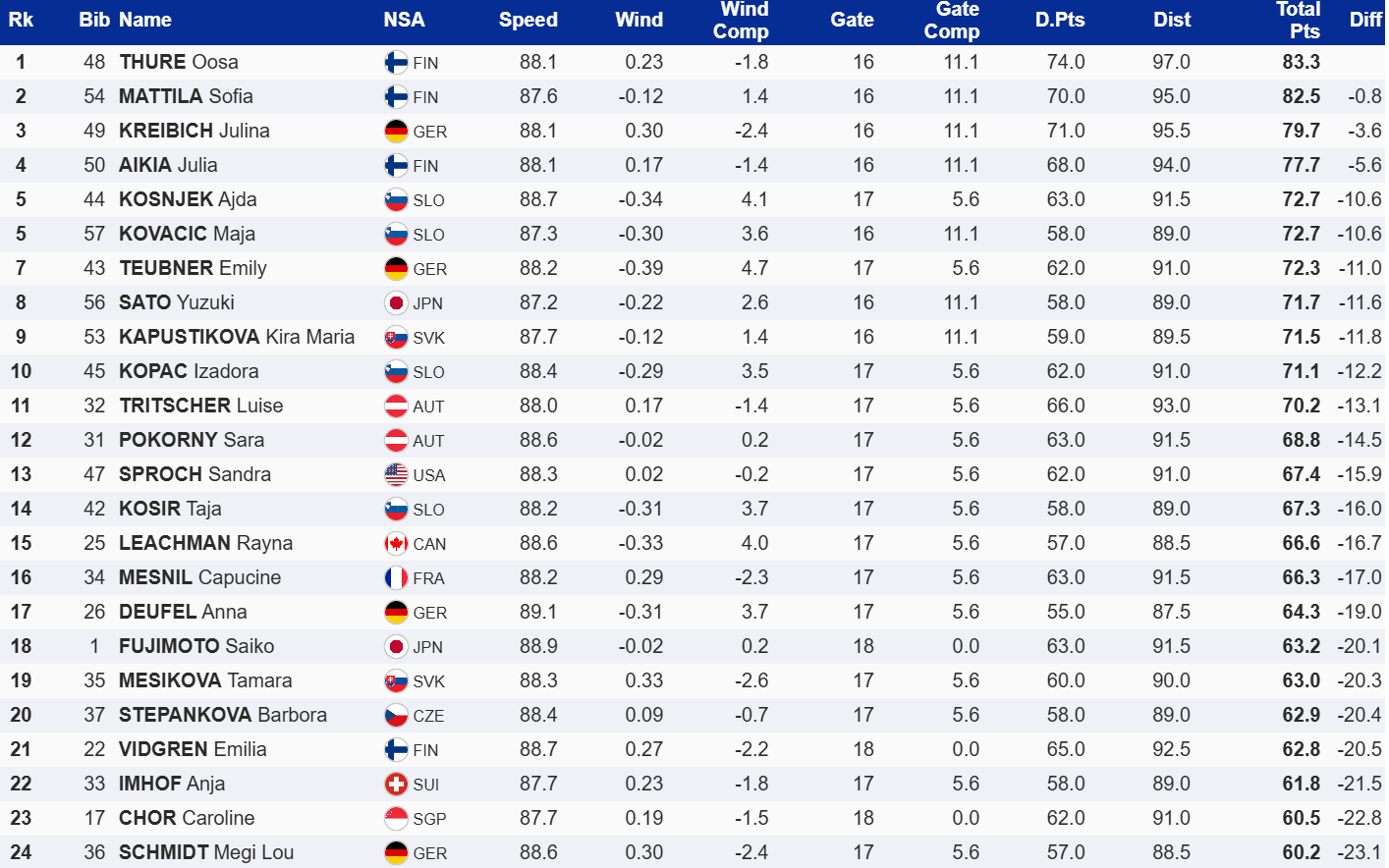Click the German flag next to KREIBICH Julina

coord(396,132)
